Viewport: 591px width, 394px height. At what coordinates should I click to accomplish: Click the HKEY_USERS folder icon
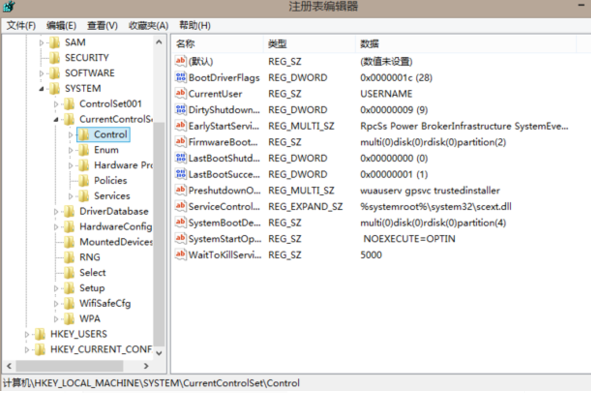pyautogui.click(x=40, y=334)
